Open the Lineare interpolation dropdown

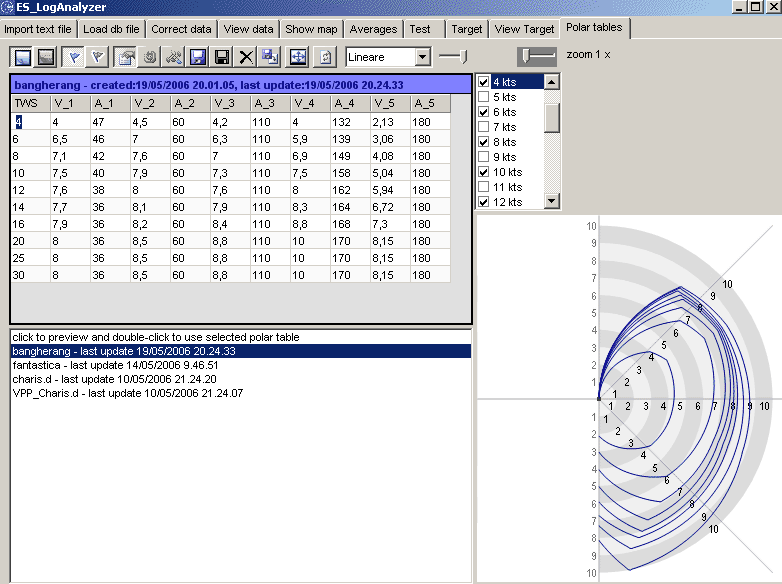tap(422, 57)
